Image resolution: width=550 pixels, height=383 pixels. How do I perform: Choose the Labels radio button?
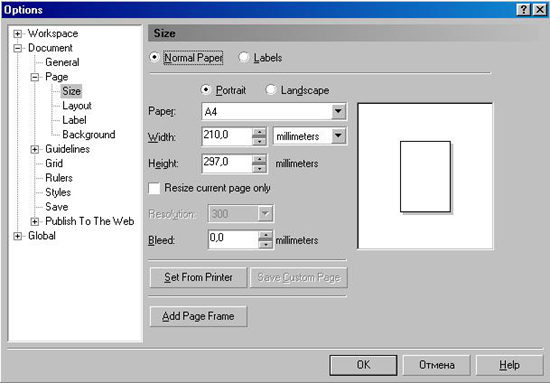(244, 57)
